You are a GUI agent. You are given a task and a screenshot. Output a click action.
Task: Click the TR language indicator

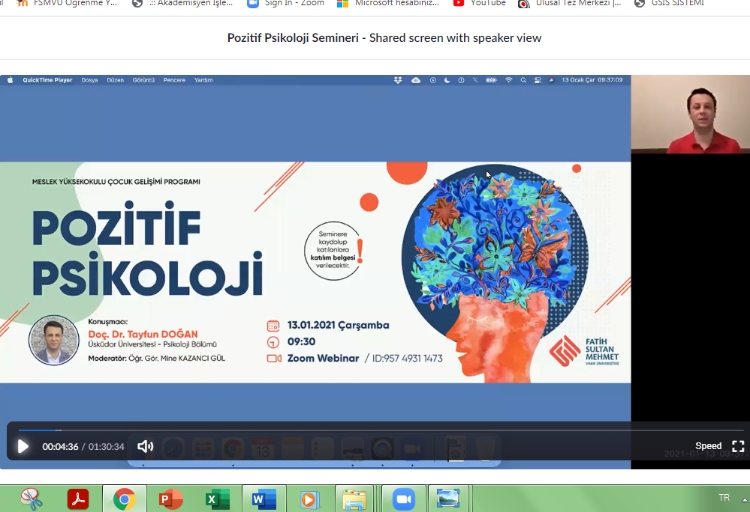point(723,497)
